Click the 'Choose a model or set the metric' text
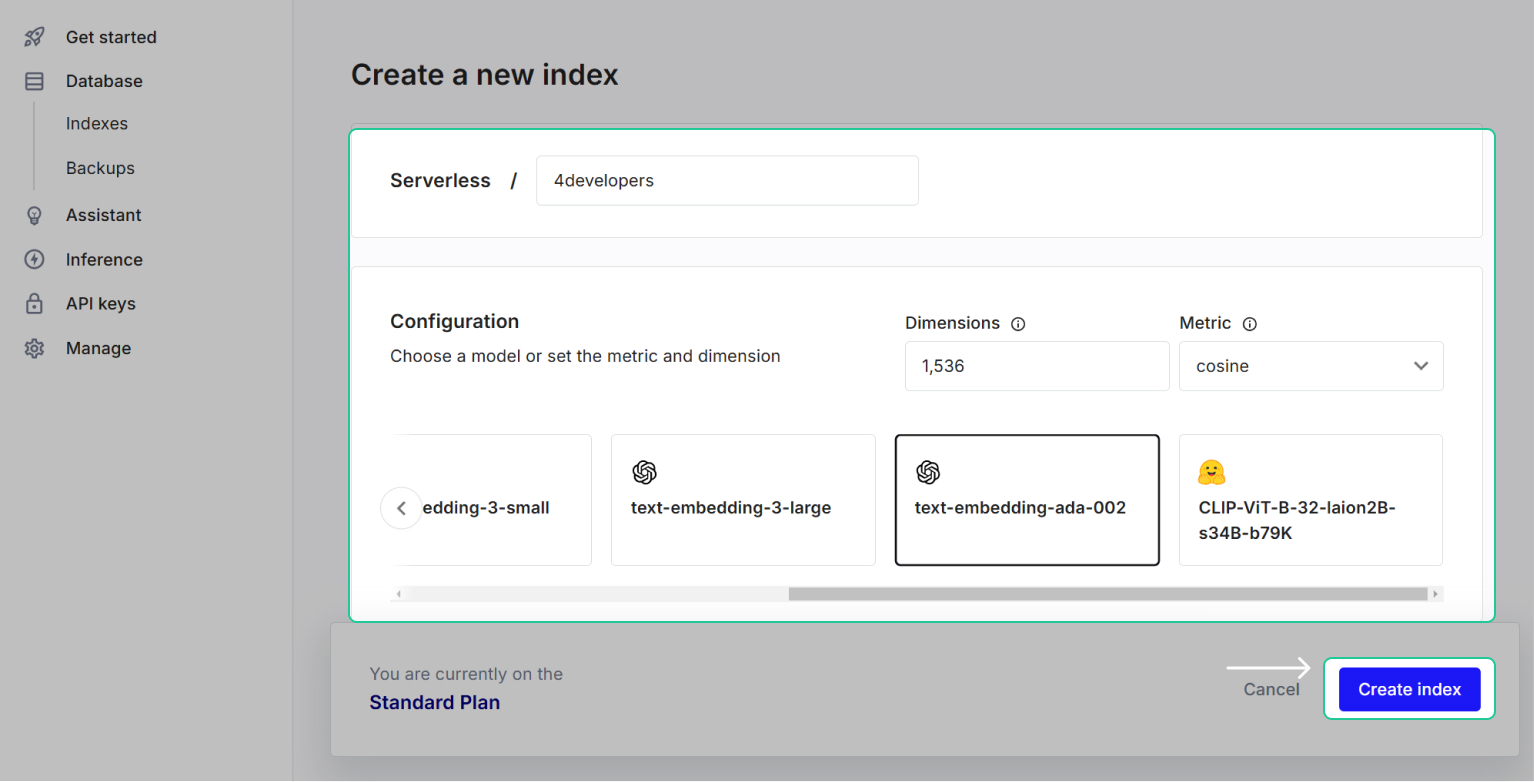This screenshot has height=782, width=1534. click(x=585, y=356)
